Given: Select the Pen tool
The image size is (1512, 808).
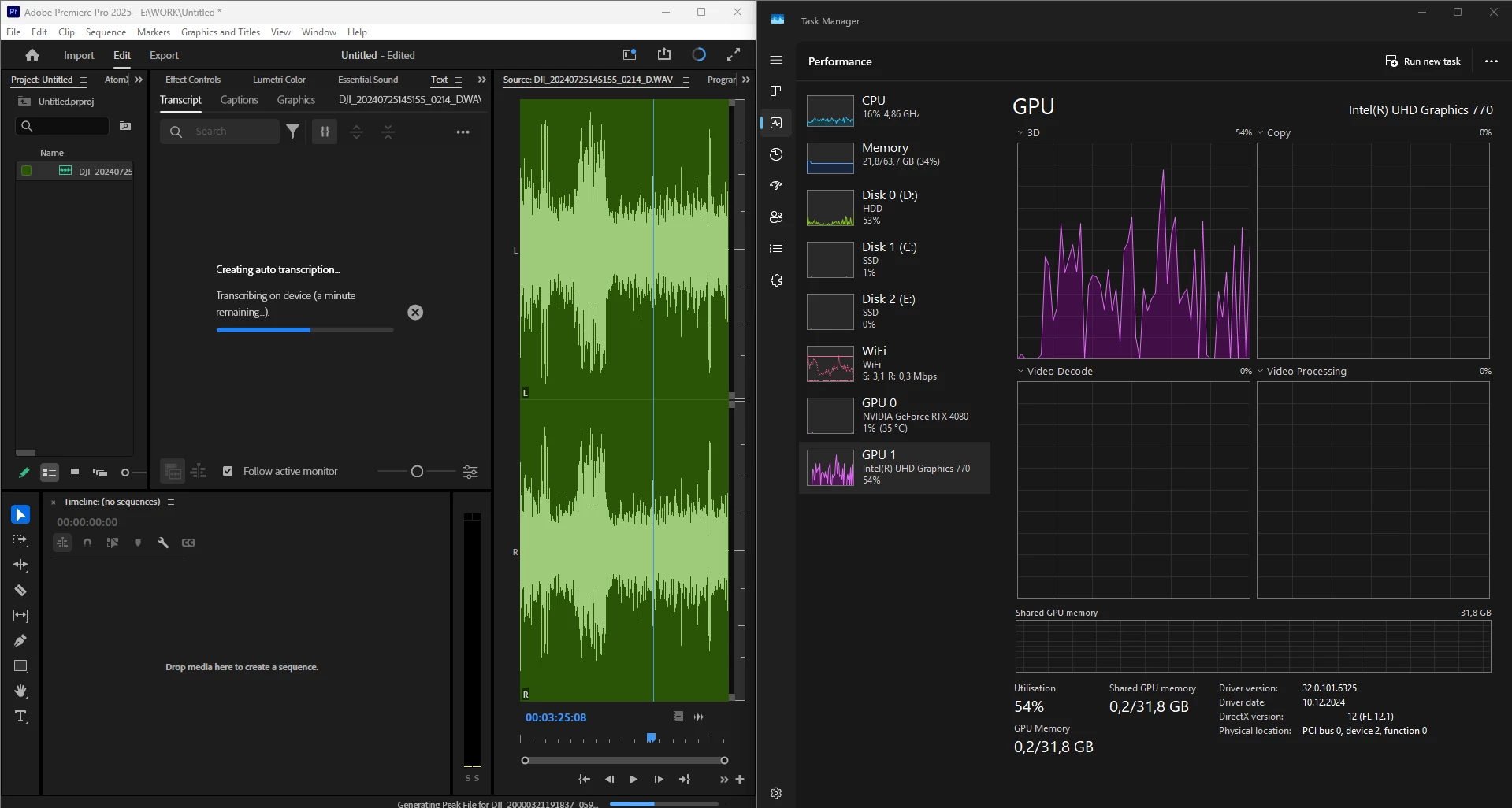Looking at the screenshot, I should [x=20, y=640].
